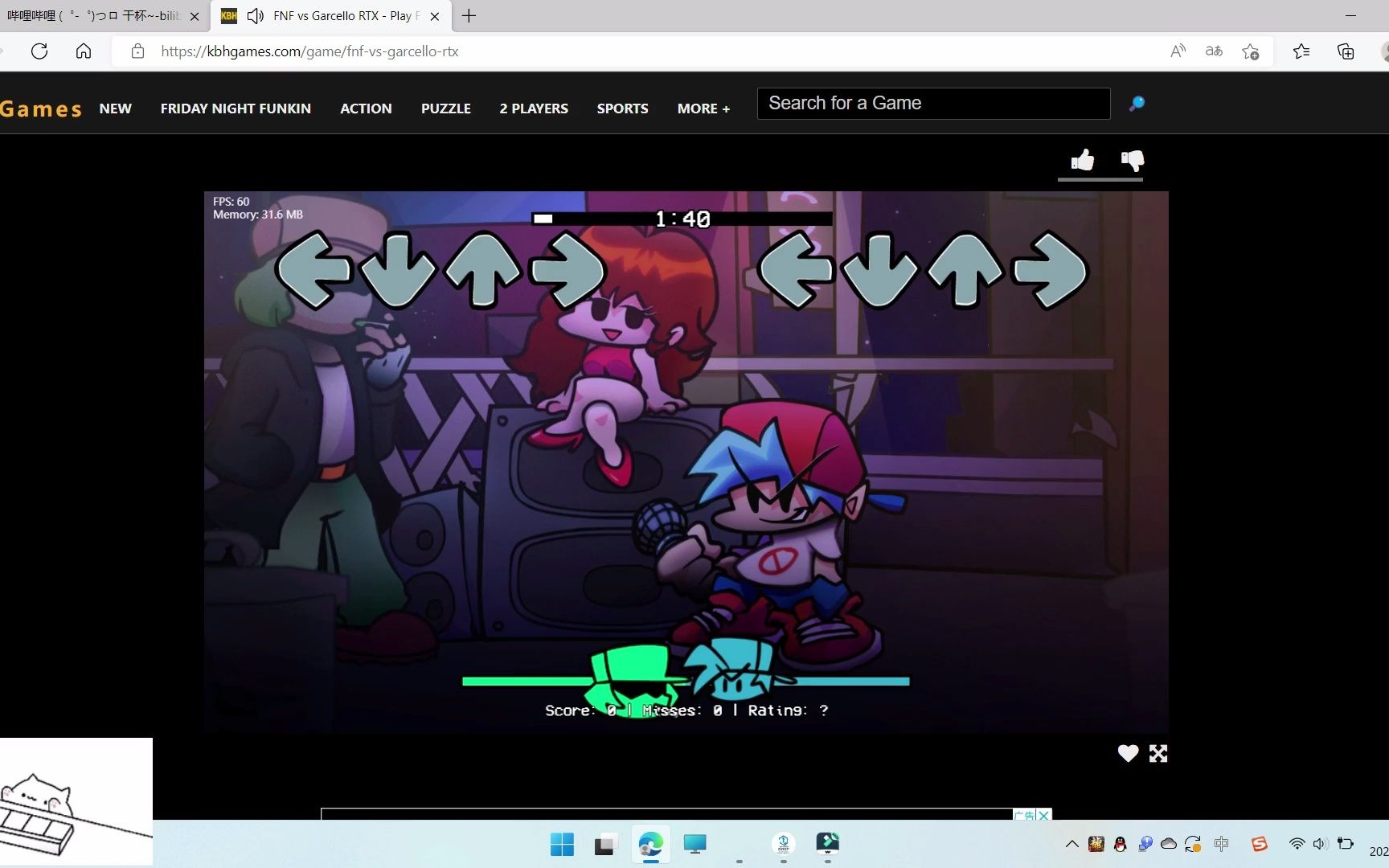1389x868 pixels.
Task: Show hidden system tray icons
Action: (x=1071, y=844)
